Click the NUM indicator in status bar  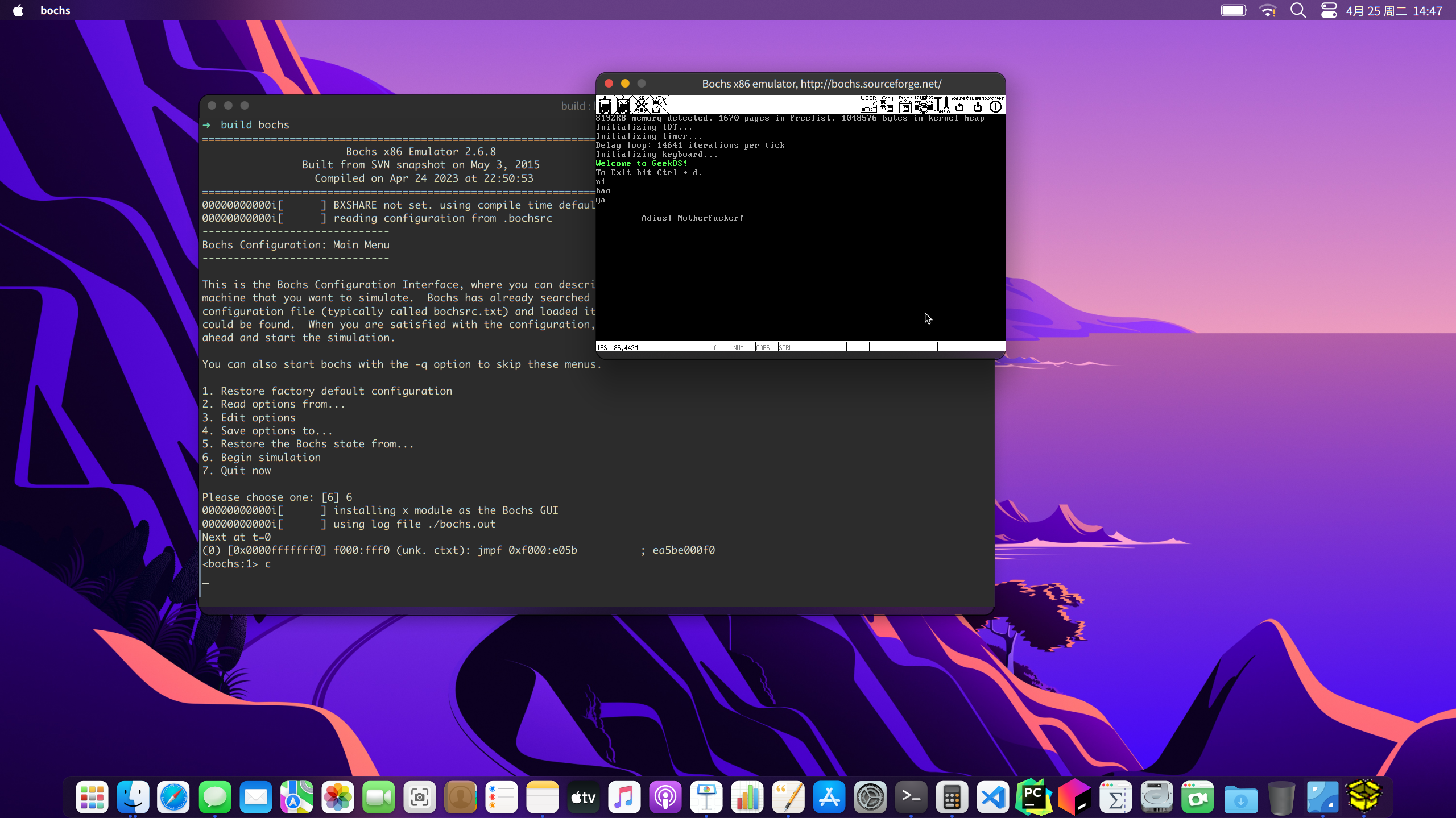click(739, 347)
